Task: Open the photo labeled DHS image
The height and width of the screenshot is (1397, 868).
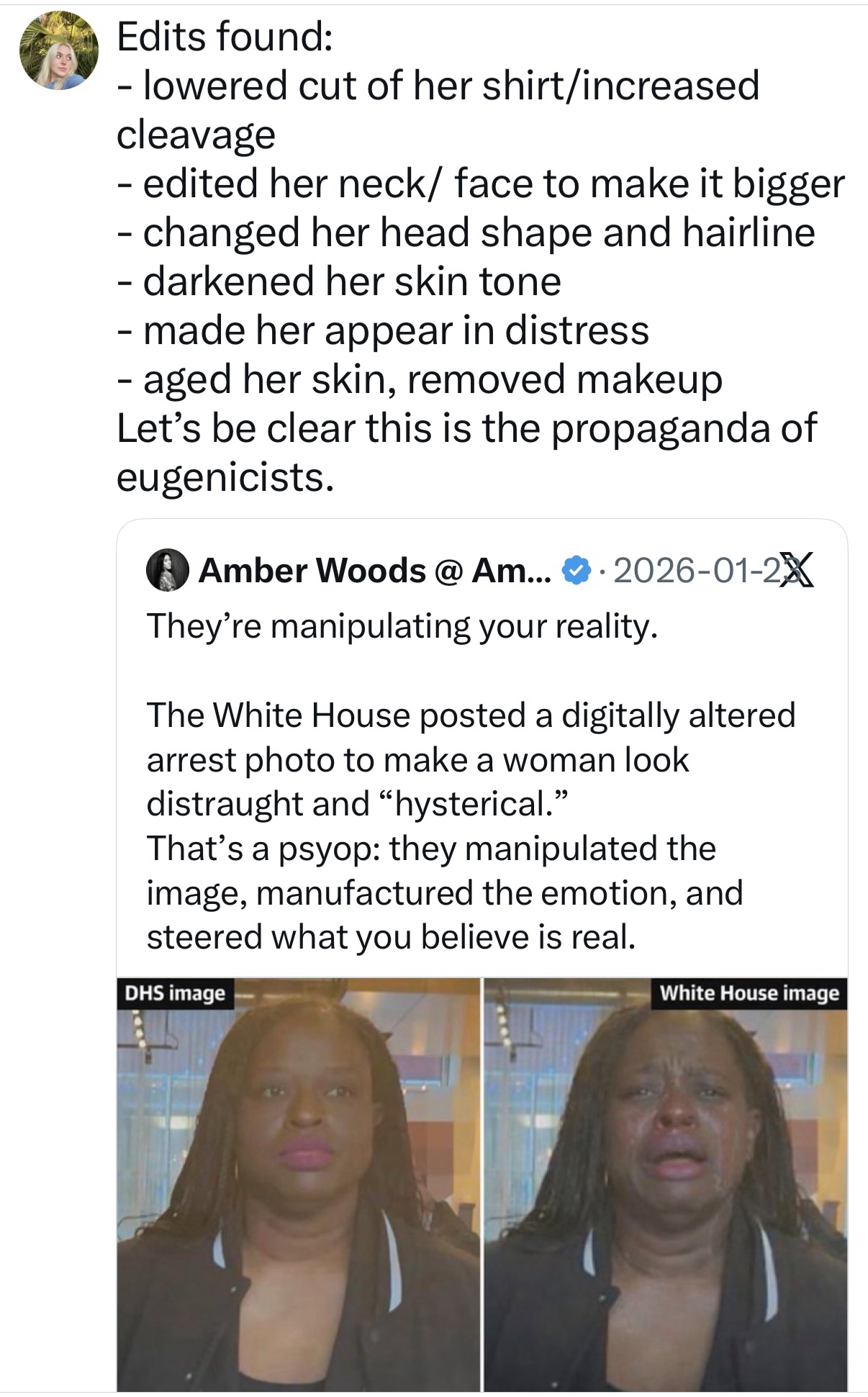Action: click(298, 1185)
